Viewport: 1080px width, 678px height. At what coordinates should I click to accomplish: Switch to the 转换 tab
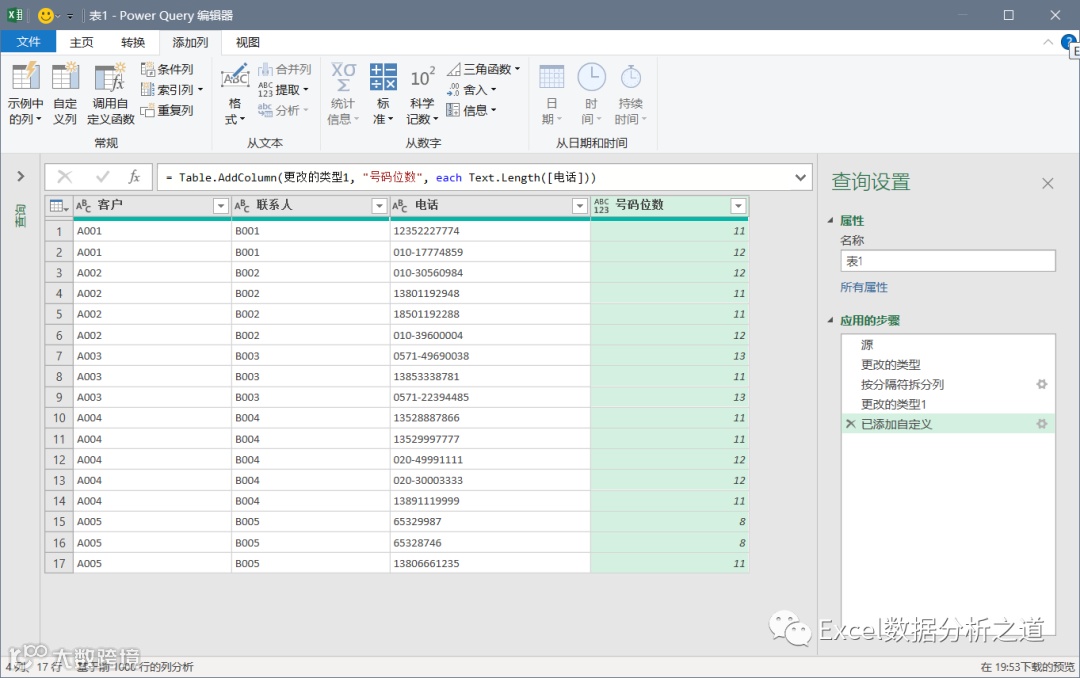click(133, 42)
